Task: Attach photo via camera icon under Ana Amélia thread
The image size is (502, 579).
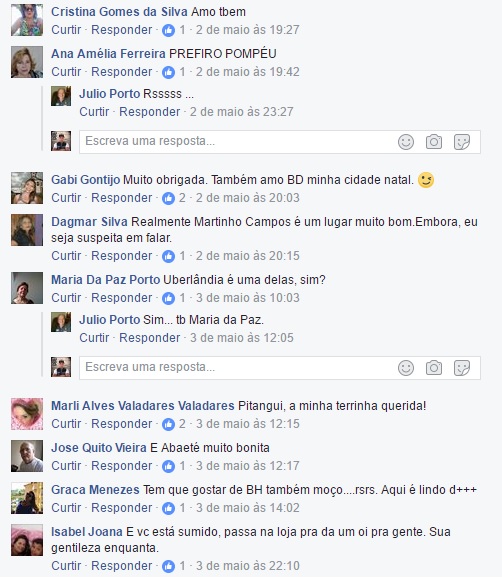Action: [434, 142]
